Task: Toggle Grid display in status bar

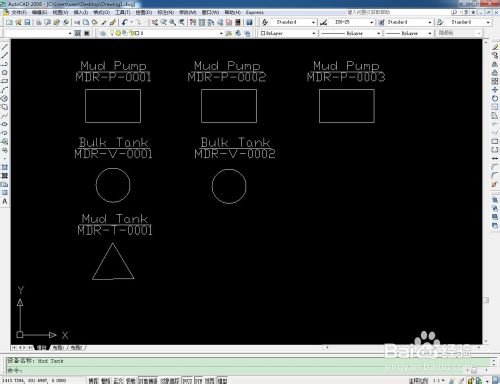Action: (105, 380)
